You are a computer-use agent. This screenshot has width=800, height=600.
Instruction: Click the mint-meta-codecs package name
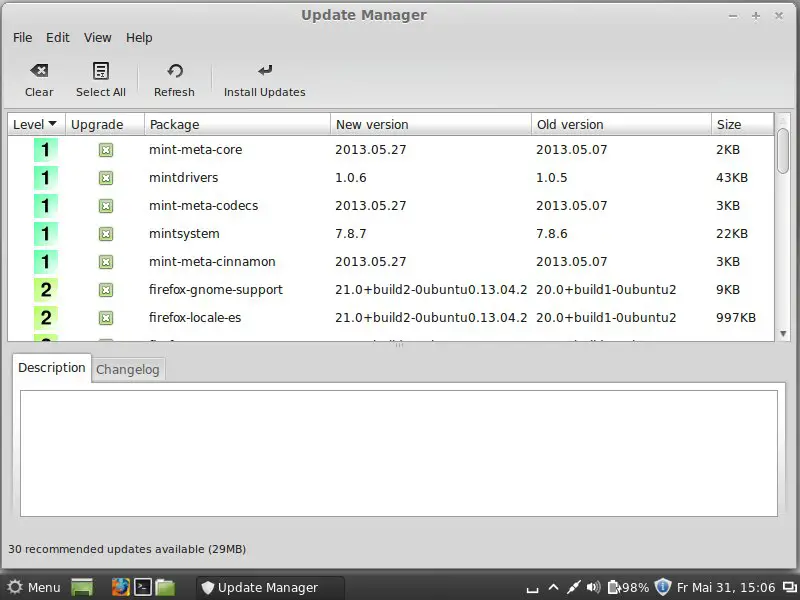click(204, 206)
